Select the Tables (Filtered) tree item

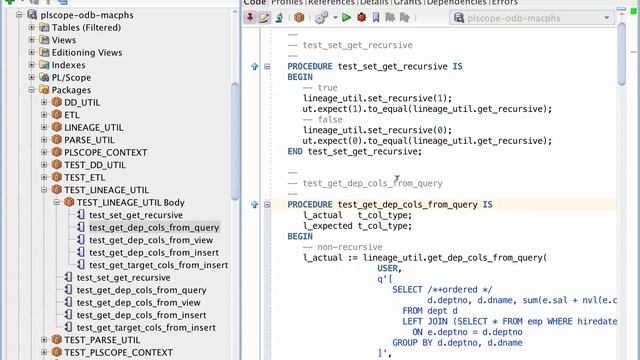86,28
